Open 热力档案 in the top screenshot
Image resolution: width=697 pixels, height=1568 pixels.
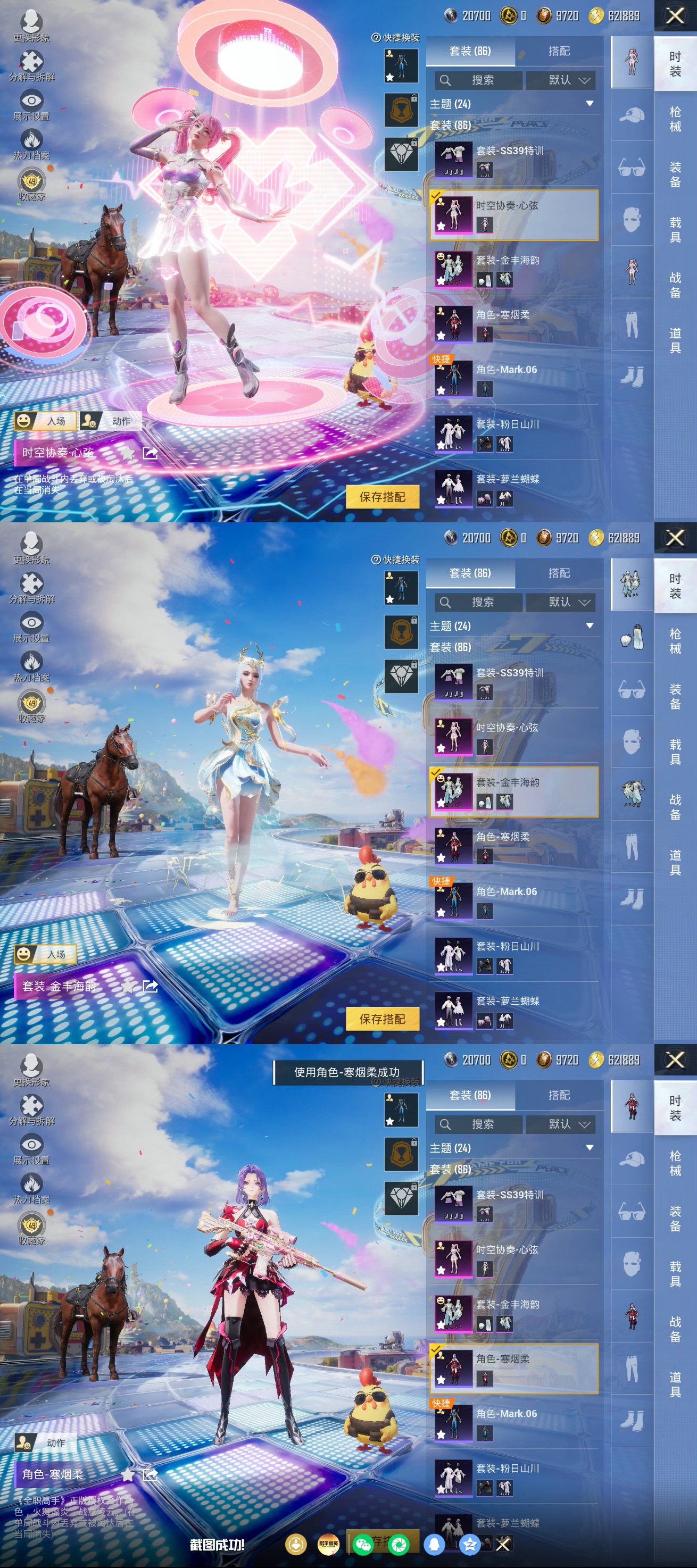31,144
